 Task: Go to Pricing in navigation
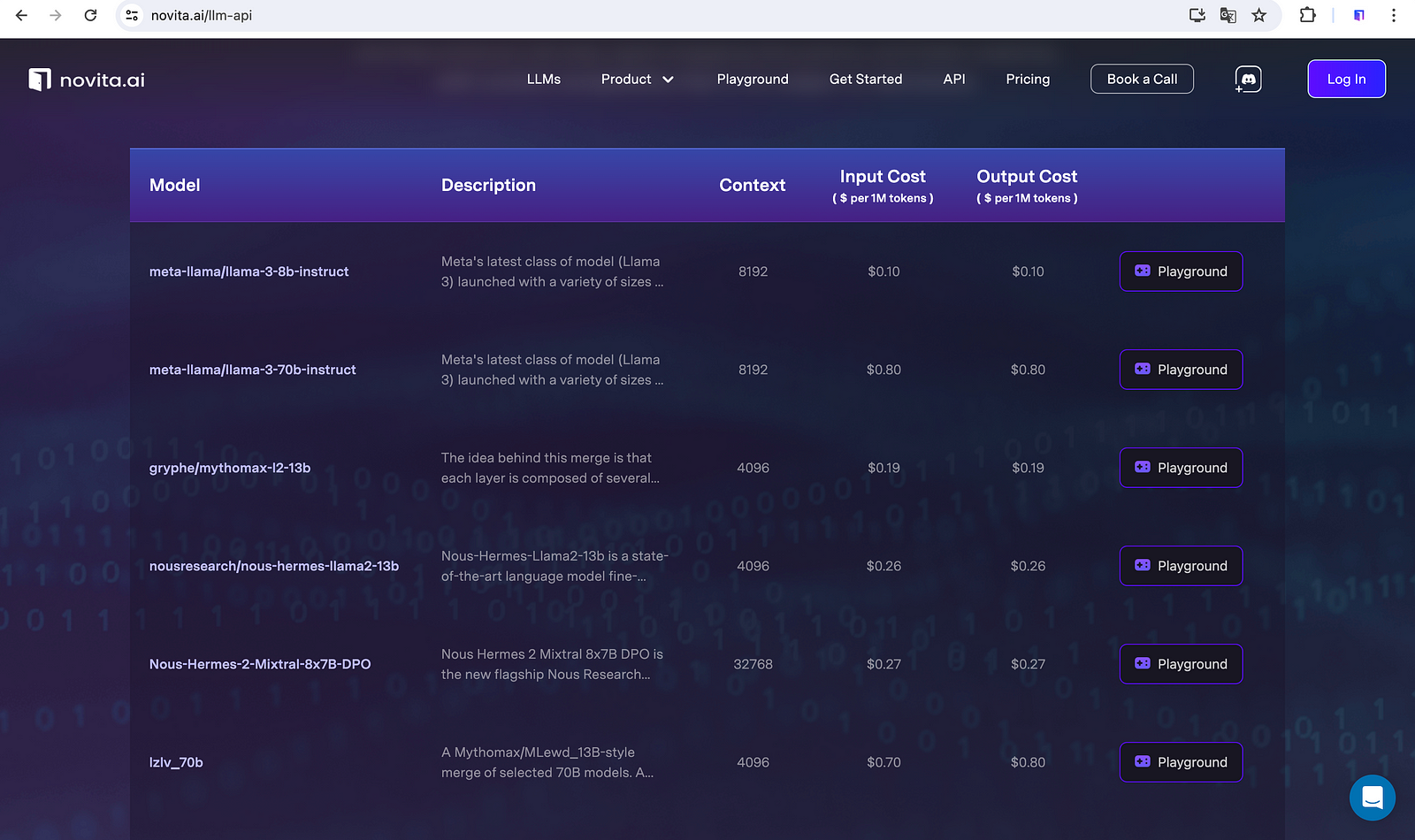pyautogui.click(x=1028, y=80)
